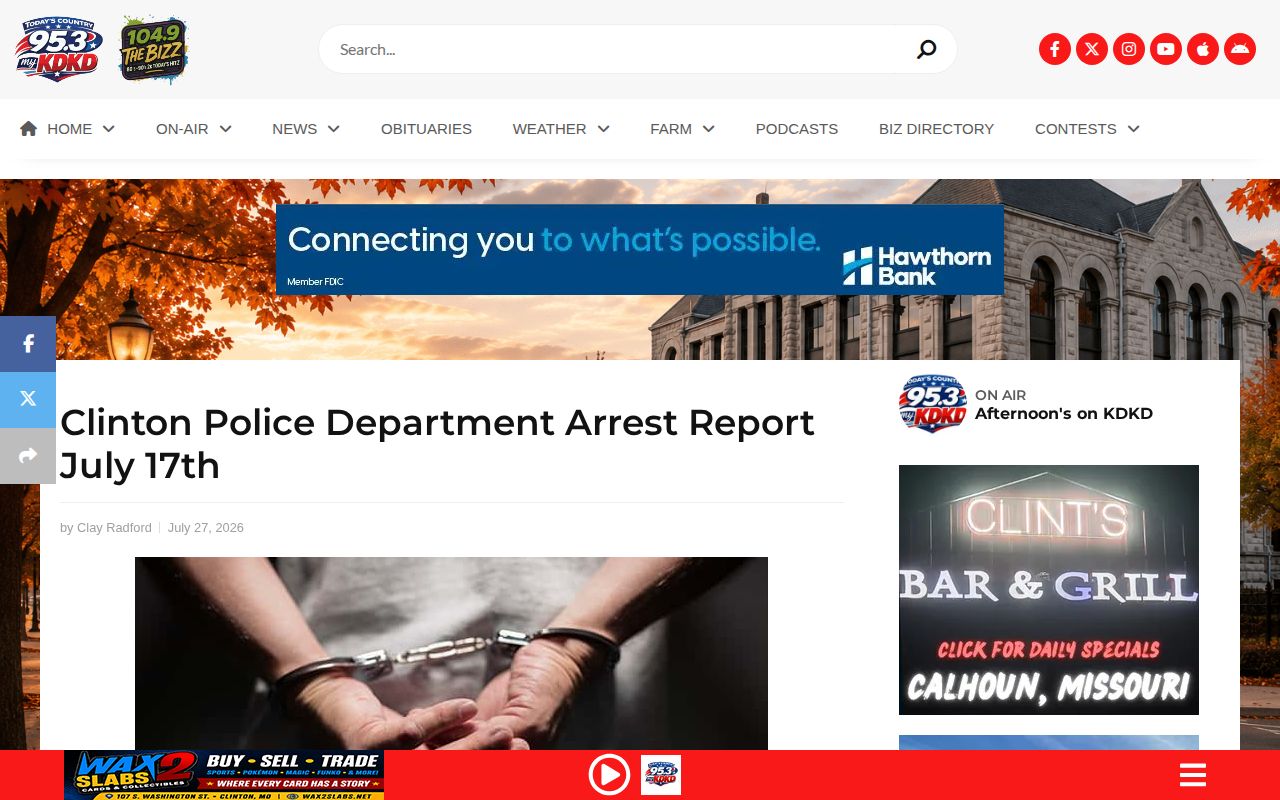1280x800 pixels.
Task: Open the 95.3 KDKD station logo
Action: click(x=59, y=49)
